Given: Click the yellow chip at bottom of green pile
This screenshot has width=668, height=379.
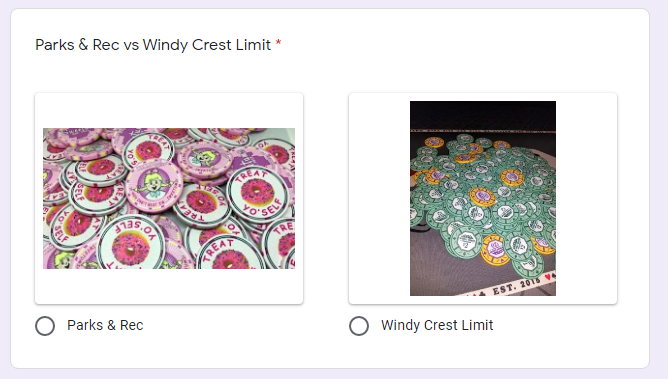Looking at the screenshot, I should 495,250.
